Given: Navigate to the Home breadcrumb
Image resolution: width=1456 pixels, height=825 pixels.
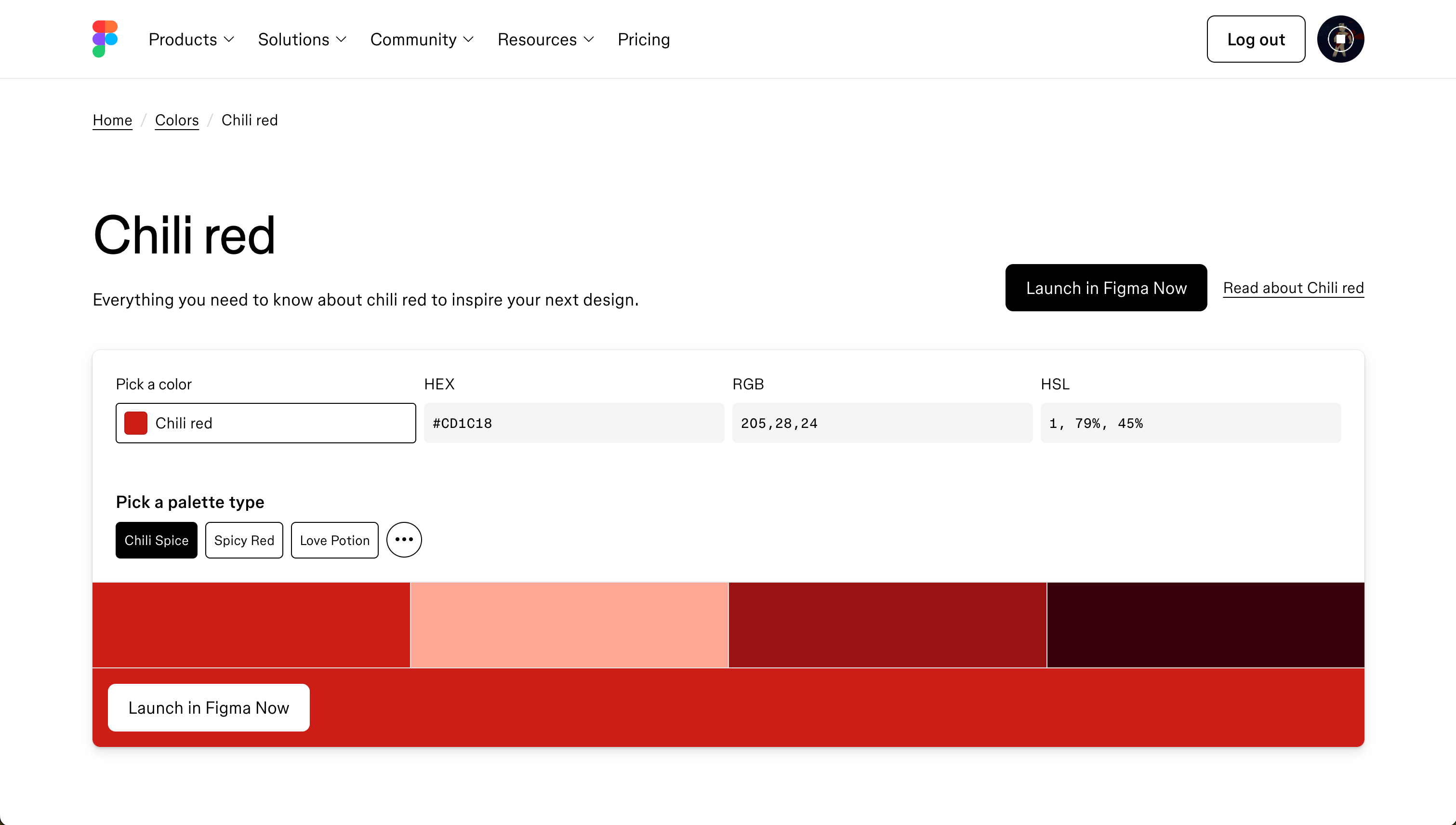Looking at the screenshot, I should click(112, 120).
